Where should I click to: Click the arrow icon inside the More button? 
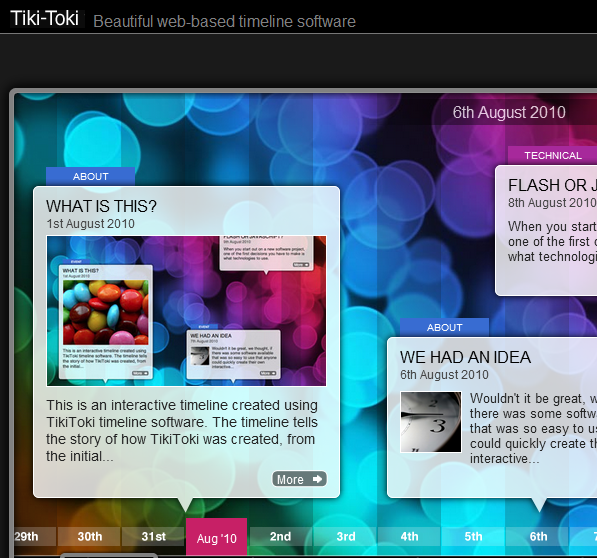(x=317, y=479)
